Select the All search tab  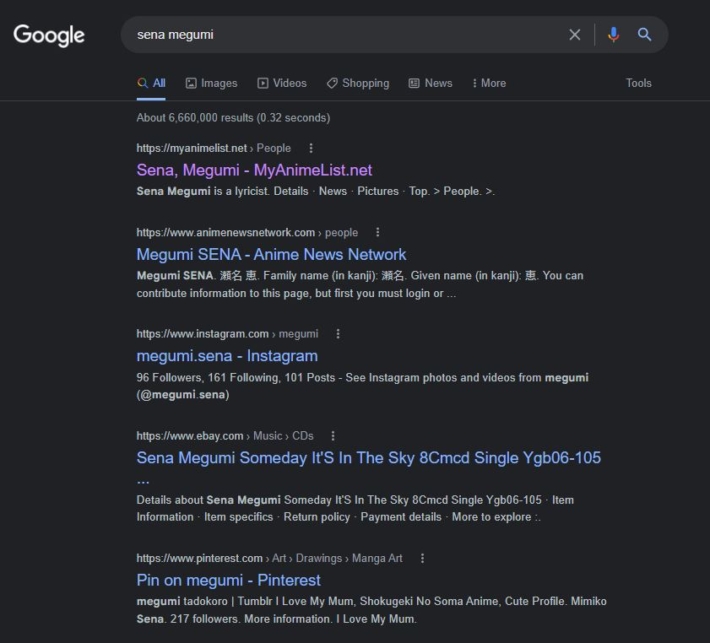pyautogui.click(x=151, y=83)
